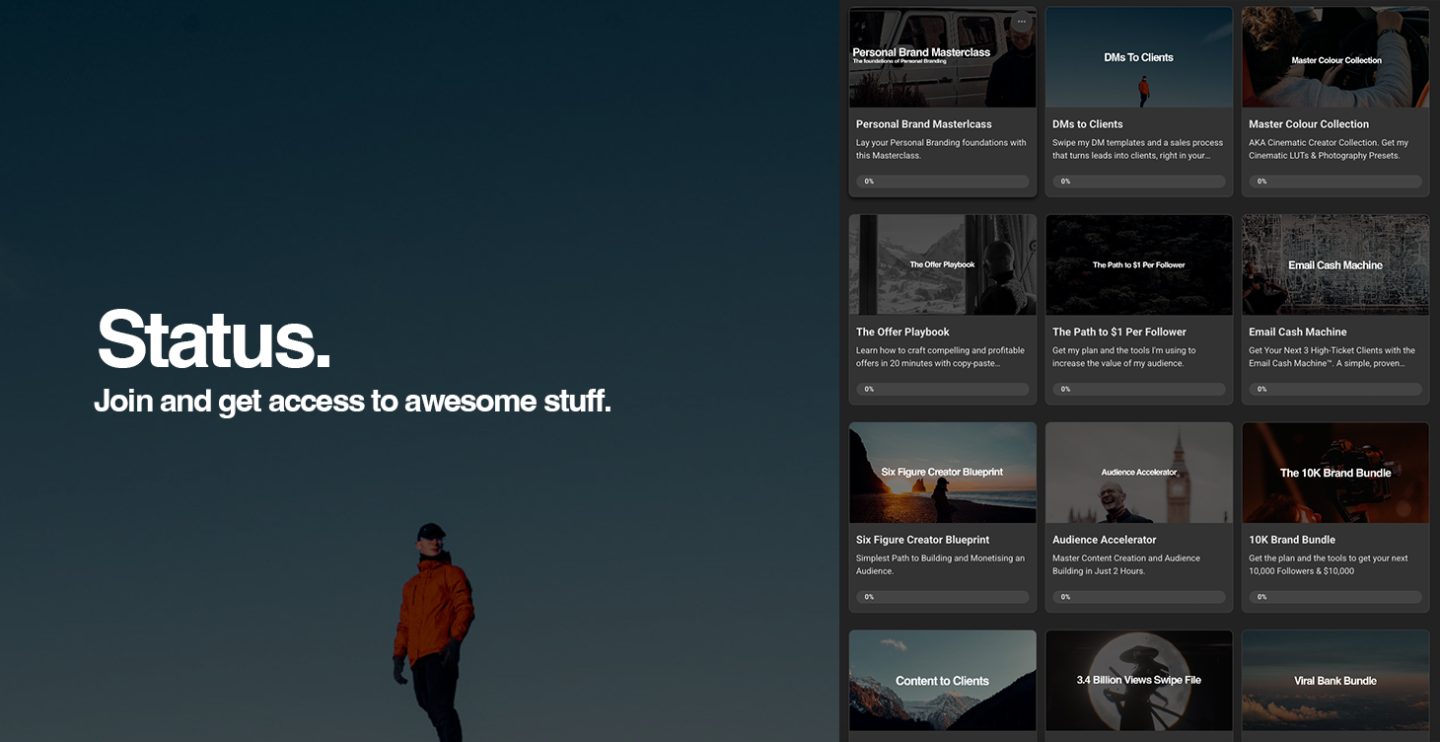This screenshot has width=1440, height=742.
Task: Click description 'Master Content Creation and Audience Building'
Action: click(1126, 565)
